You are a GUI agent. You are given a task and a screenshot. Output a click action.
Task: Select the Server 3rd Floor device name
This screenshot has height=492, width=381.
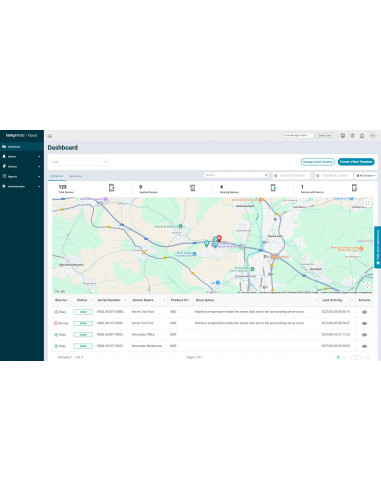pyautogui.click(x=142, y=323)
